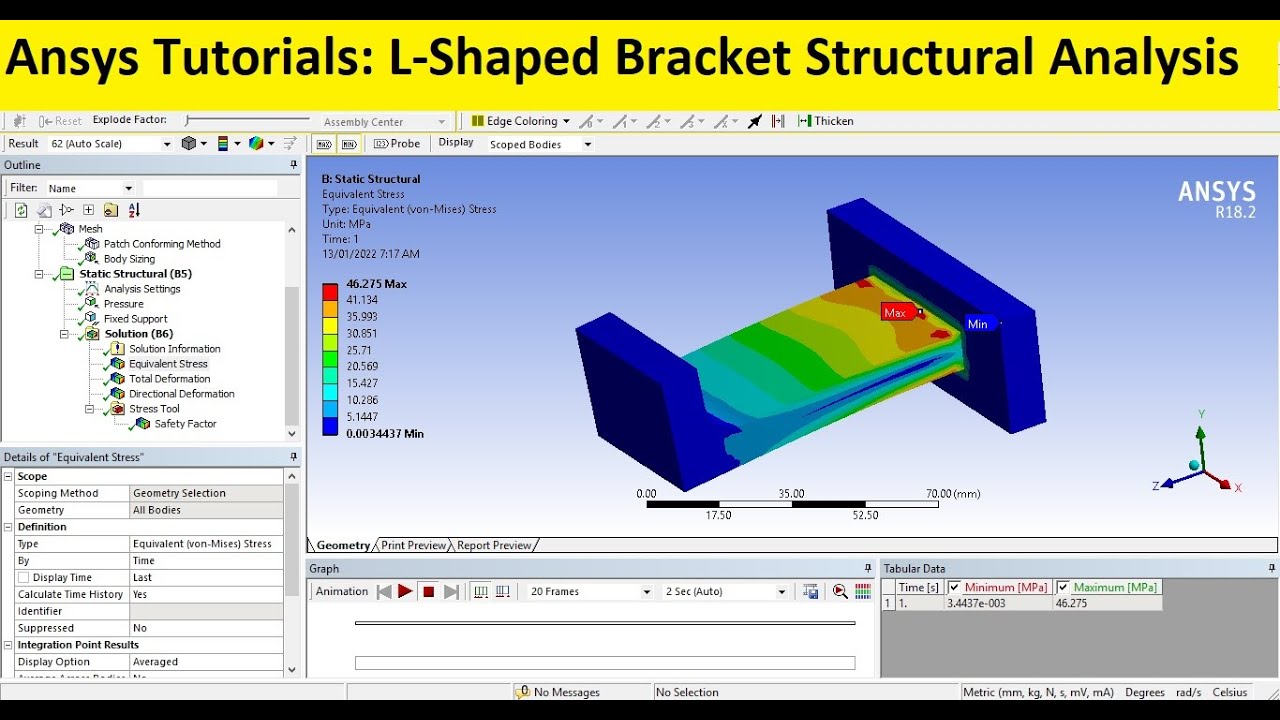Select the Pressure load item
The height and width of the screenshot is (720, 1280).
coord(124,304)
